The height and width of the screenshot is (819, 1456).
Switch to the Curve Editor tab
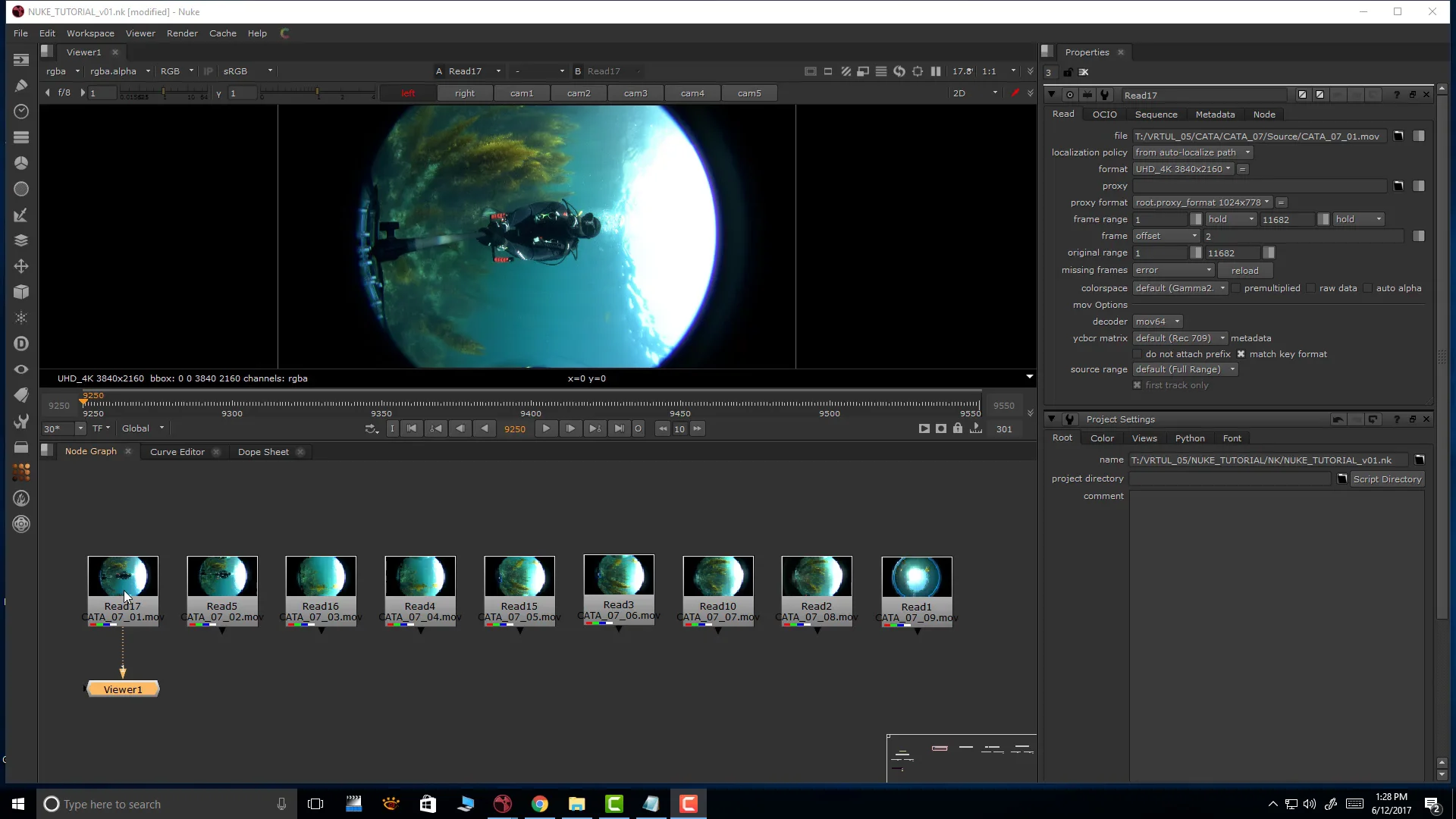[177, 451]
